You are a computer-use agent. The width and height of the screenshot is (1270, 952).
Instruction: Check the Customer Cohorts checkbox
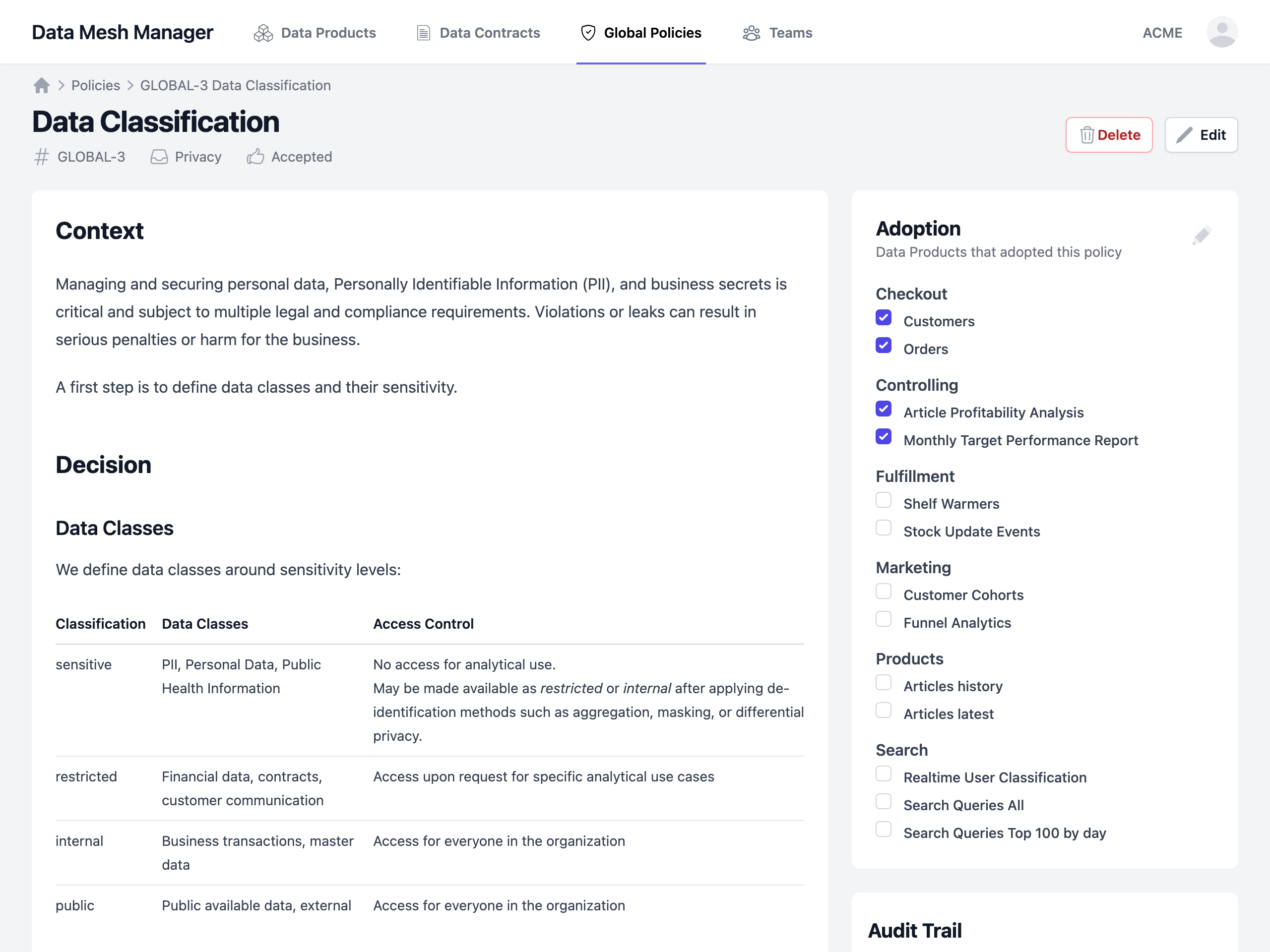pos(883,591)
